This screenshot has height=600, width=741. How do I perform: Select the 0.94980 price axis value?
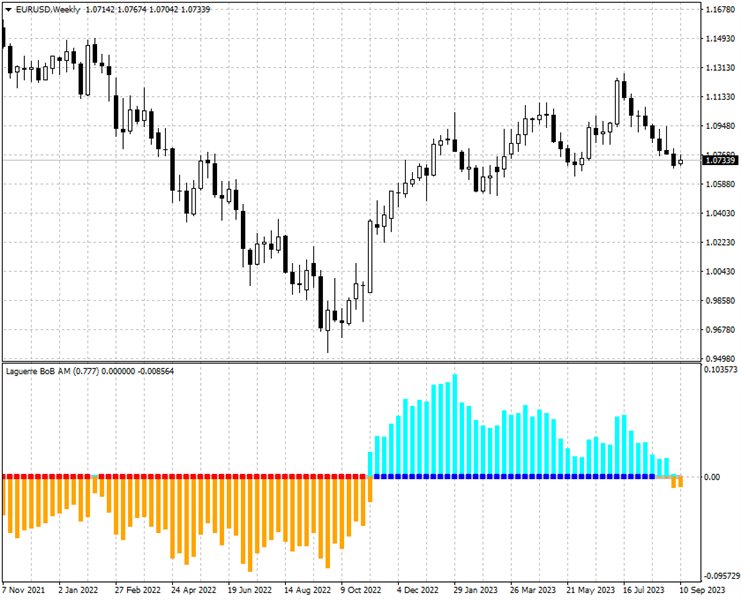click(721, 359)
